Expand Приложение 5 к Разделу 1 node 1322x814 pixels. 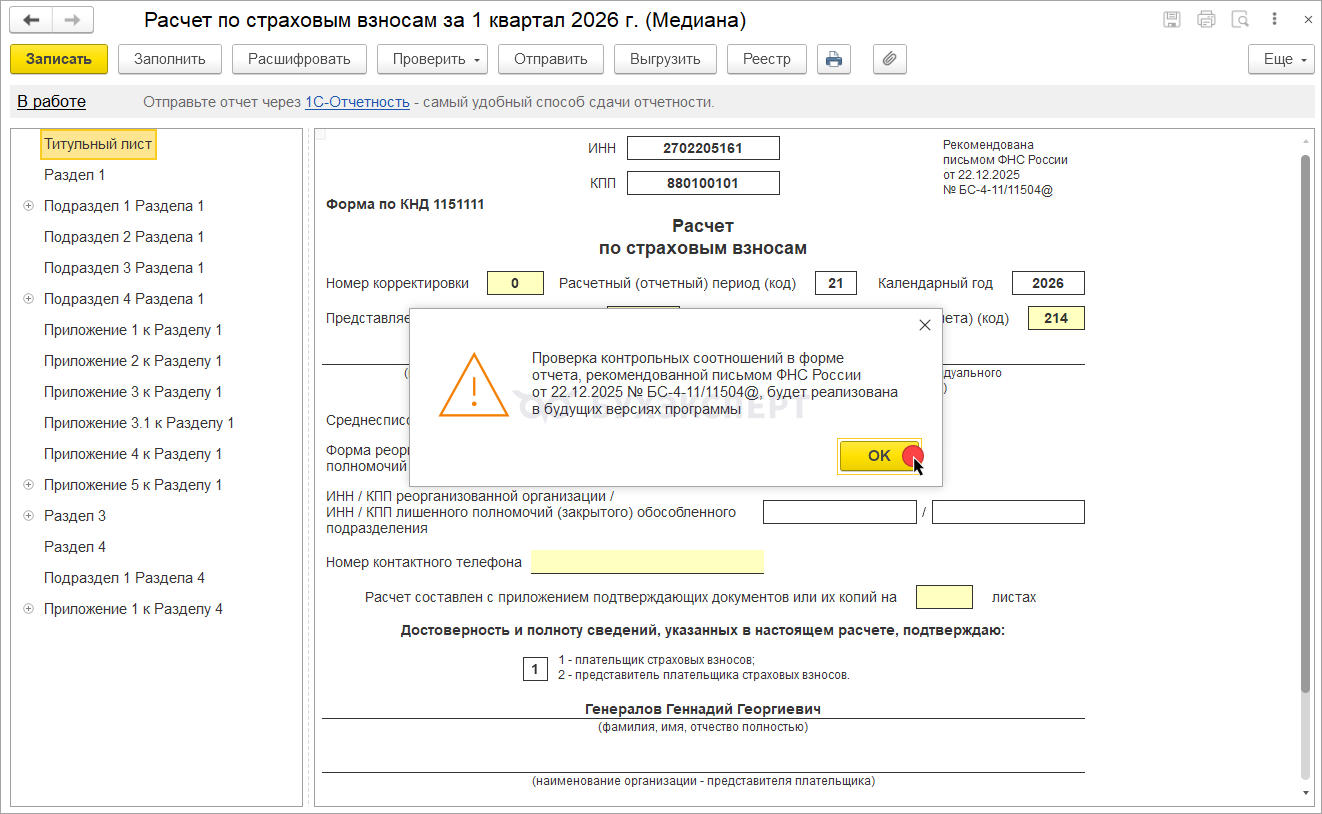coord(28,485)
